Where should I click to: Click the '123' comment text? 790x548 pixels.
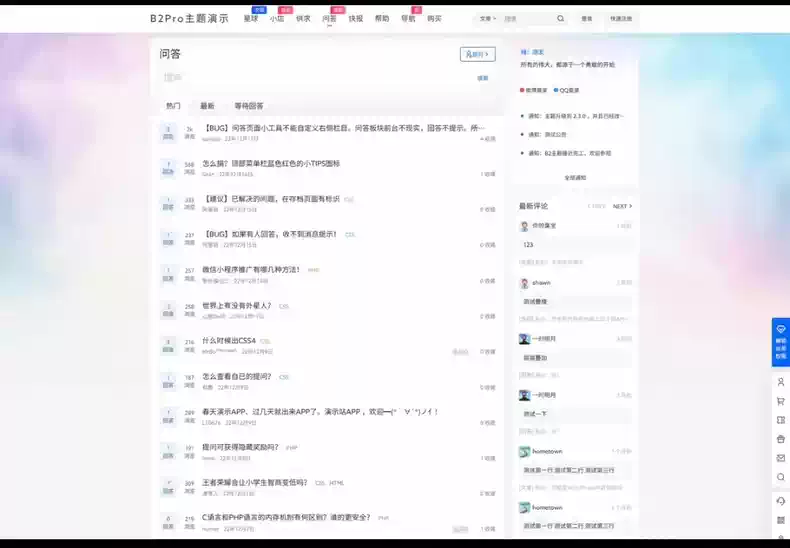point(528,245)
